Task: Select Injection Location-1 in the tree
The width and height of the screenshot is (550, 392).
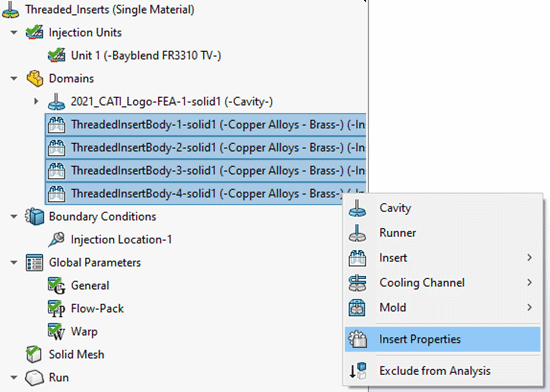Action: tap(121, 239)
